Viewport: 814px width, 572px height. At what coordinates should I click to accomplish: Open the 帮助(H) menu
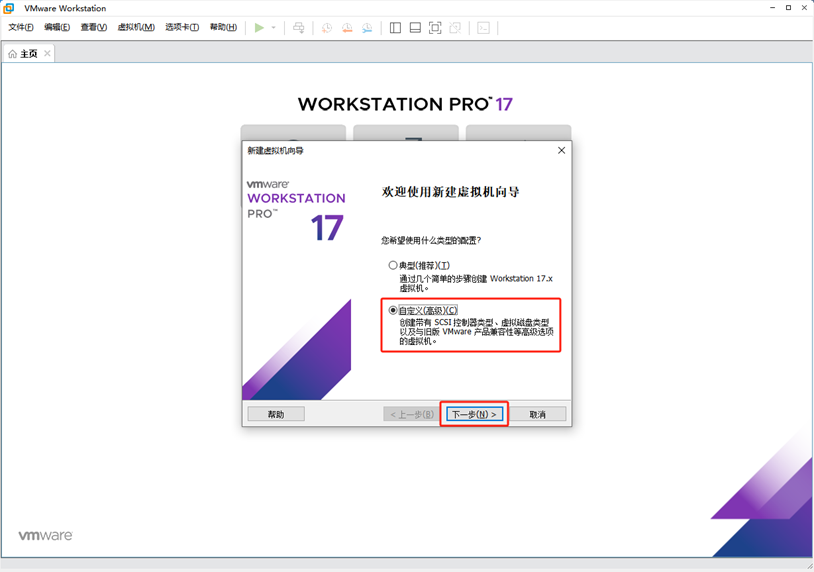point(223,27)
